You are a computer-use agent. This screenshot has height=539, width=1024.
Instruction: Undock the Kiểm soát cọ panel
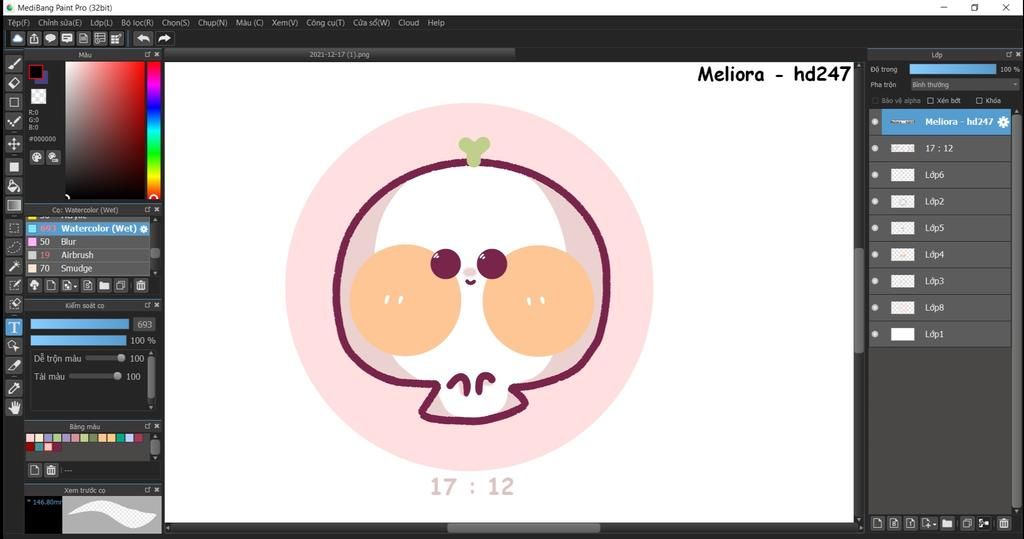click(x=148, y=305)
